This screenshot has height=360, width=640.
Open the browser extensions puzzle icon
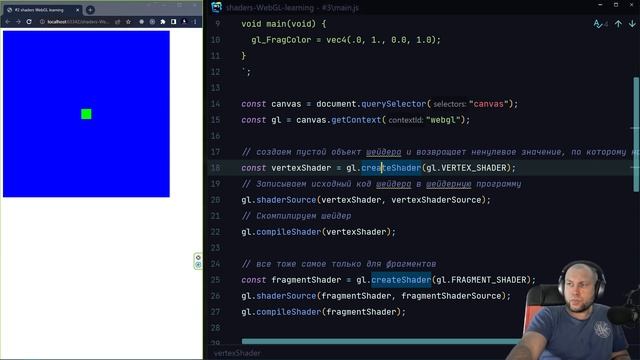tap(163, 22)
